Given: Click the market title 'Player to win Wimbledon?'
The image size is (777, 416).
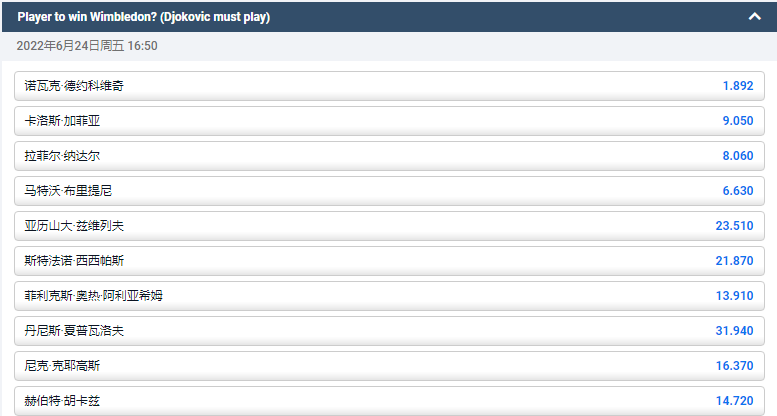Looking at the screenshot, I should pyautogui.click(x=143, y=17).
